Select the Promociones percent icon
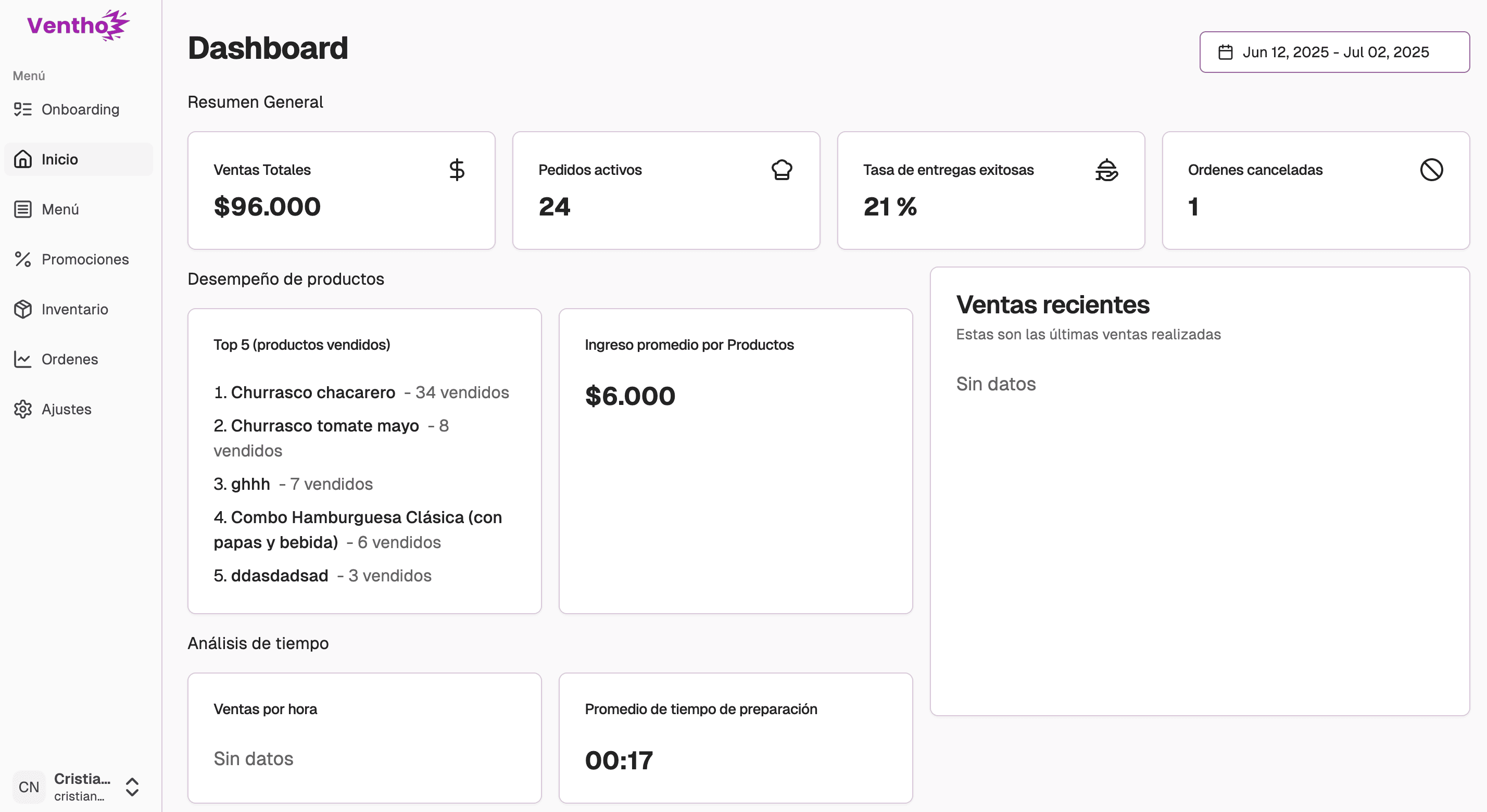Image resolution: width=1487 pixels, height=812 pixels. [x=23, y=259]
